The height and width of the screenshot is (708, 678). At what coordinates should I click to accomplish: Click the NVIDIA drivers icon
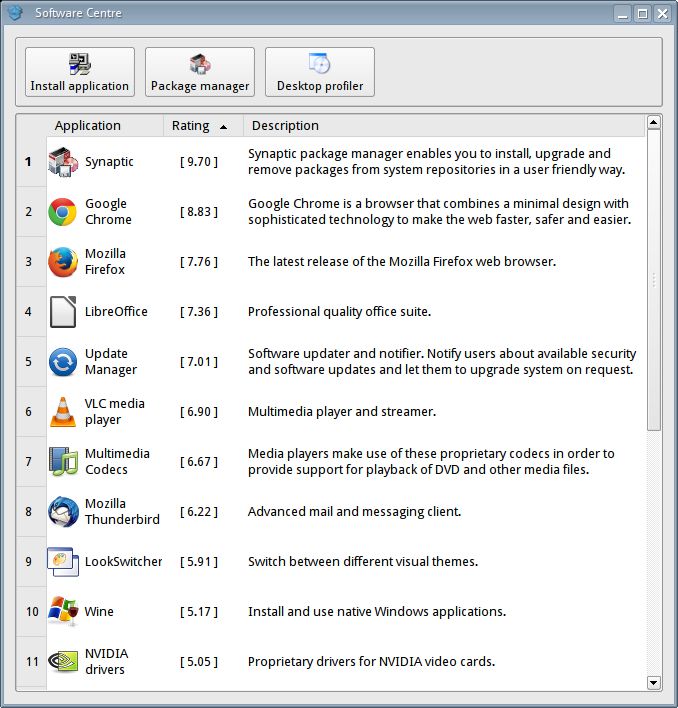click(64, 662)
